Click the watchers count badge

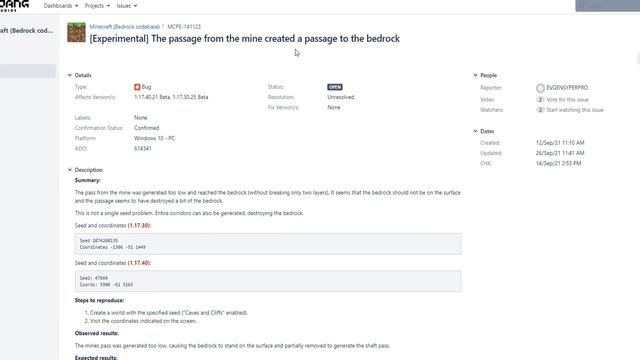540,110
